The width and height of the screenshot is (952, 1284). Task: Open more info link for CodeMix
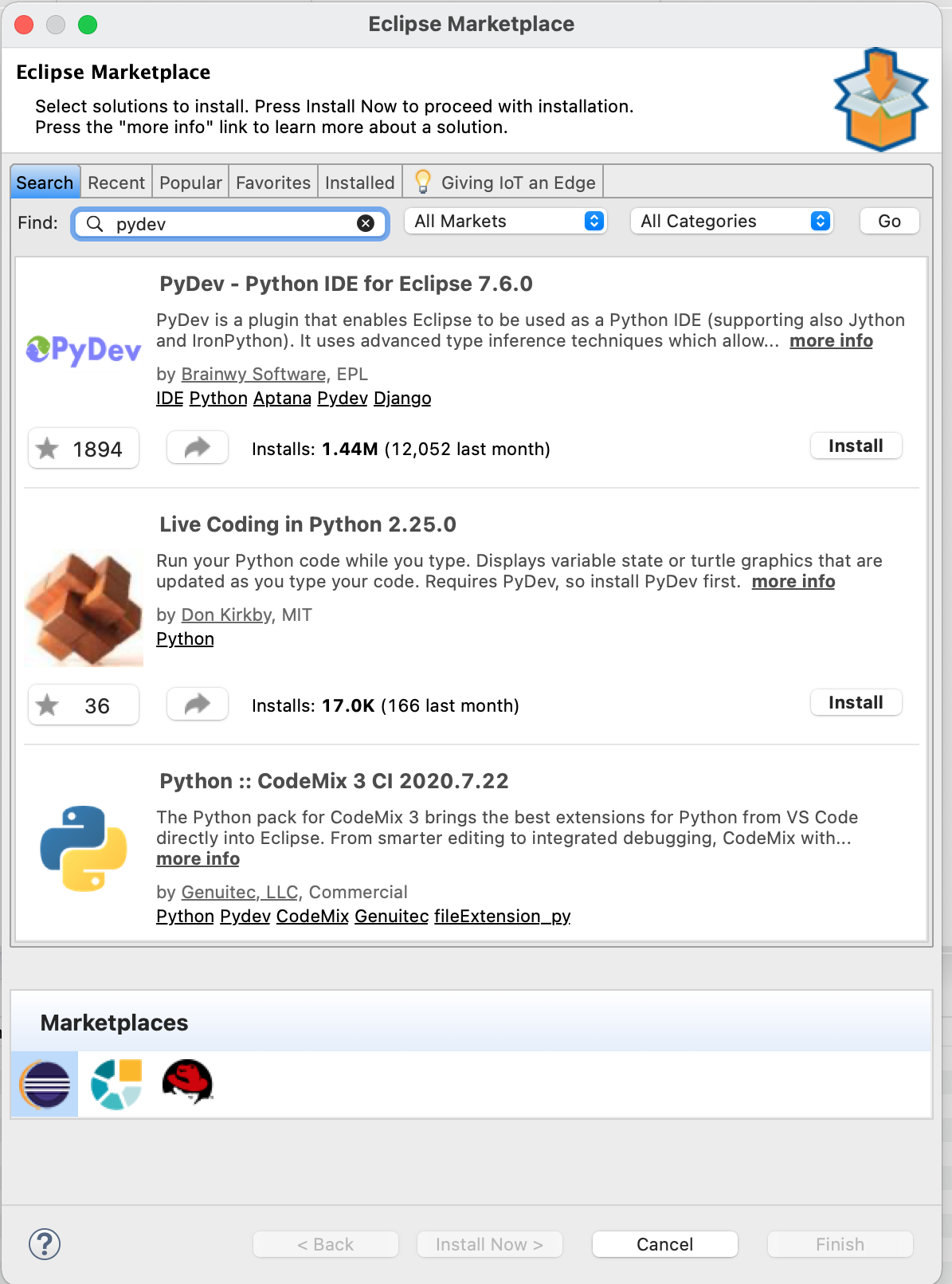point(198,858)
